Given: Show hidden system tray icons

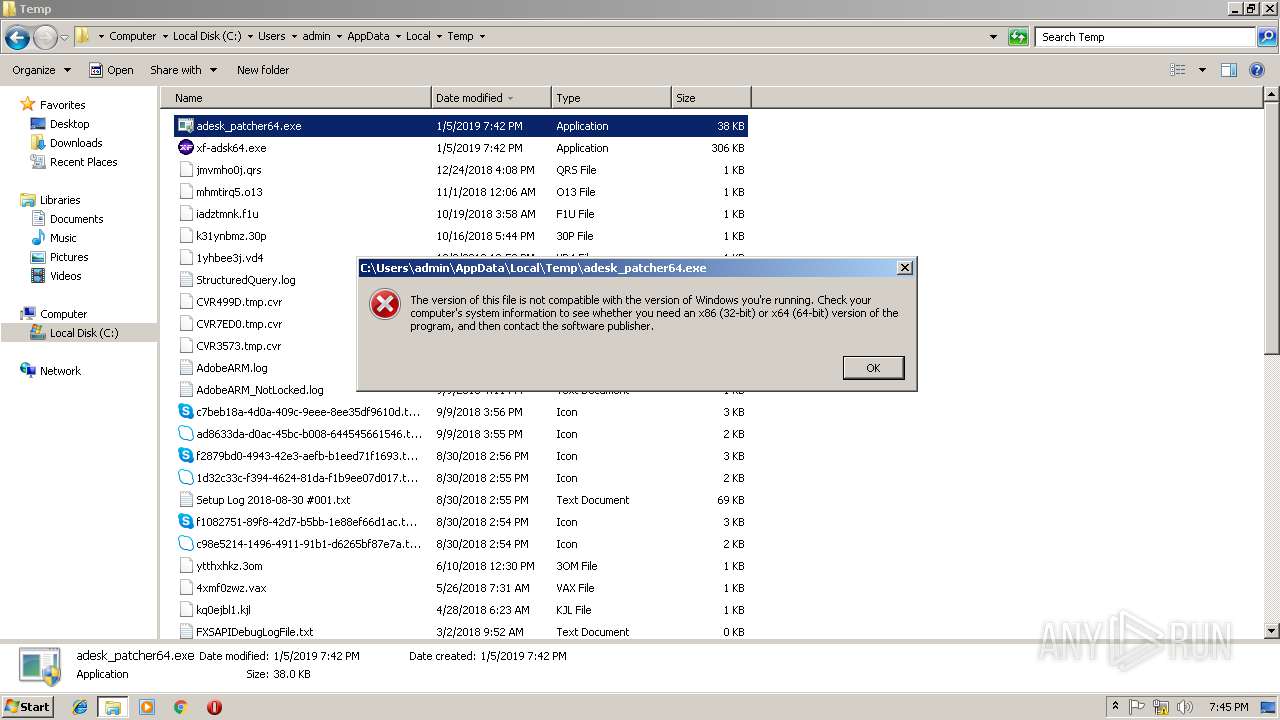Looking at the screenshot, I should (x=1116, y=707).
